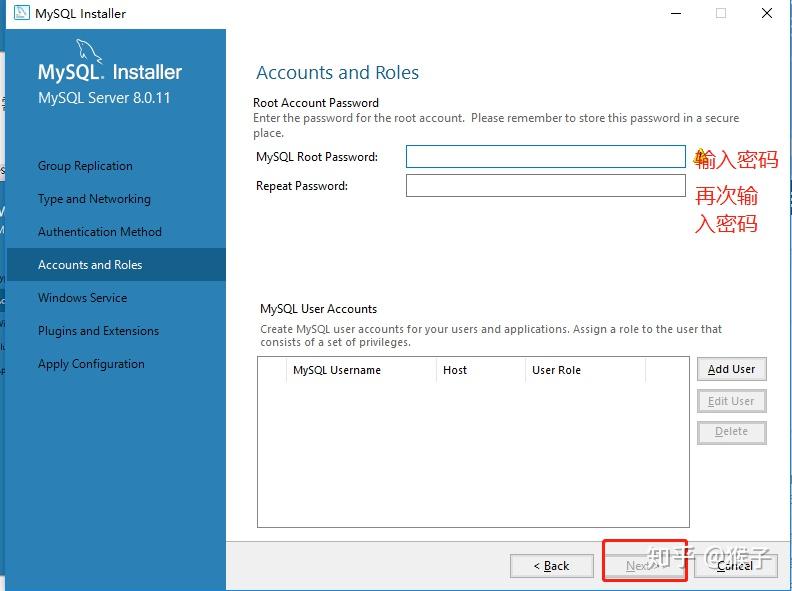
Task: Cancel the MySQL installation wizard
Action: [734, 566]
